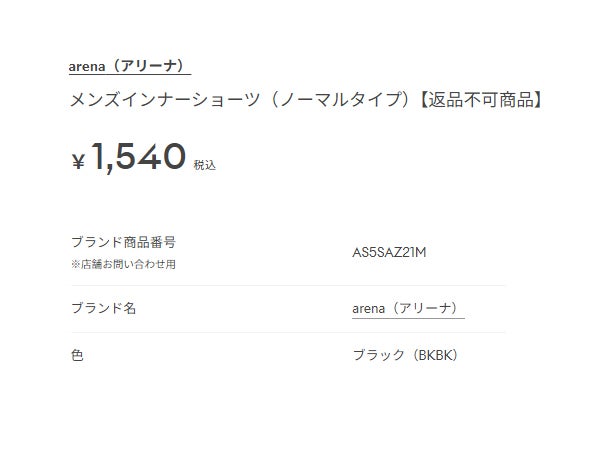Screen dimensions: 600x450
Task: Click the ¥ currency symbol
Action: point(78,161)
